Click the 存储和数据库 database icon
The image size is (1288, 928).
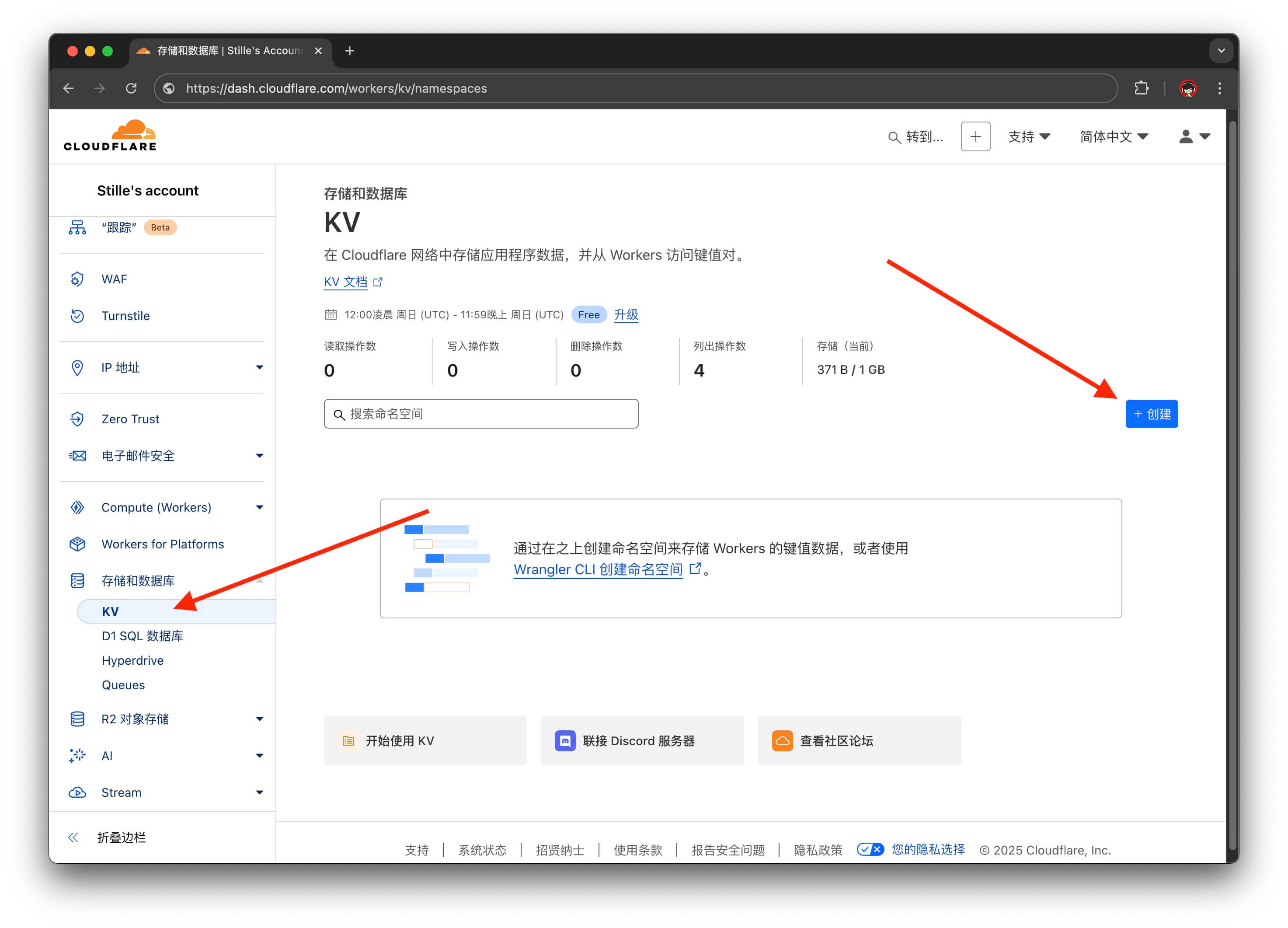(77, 580)
